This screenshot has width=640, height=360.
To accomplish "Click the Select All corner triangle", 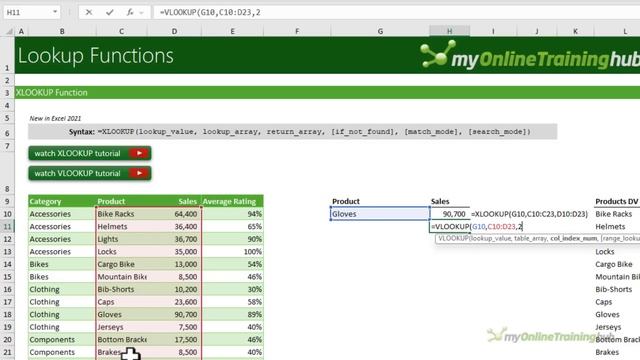I will (9, 31).
